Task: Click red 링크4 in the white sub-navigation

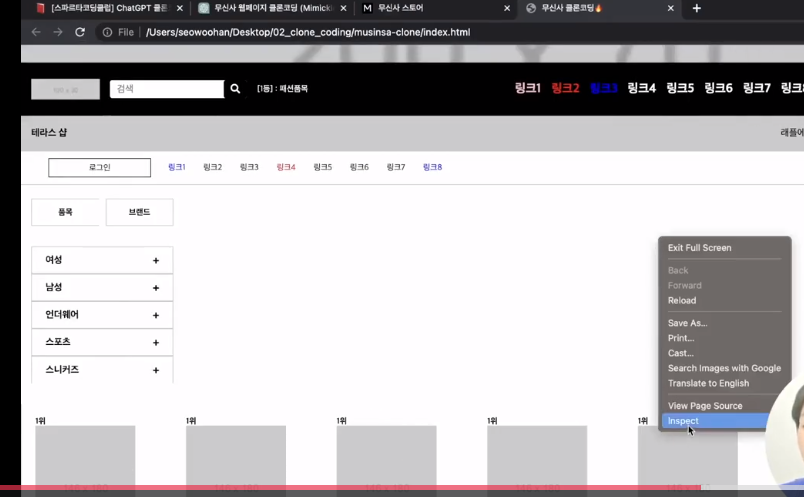Action: click(x=286, y=167)
